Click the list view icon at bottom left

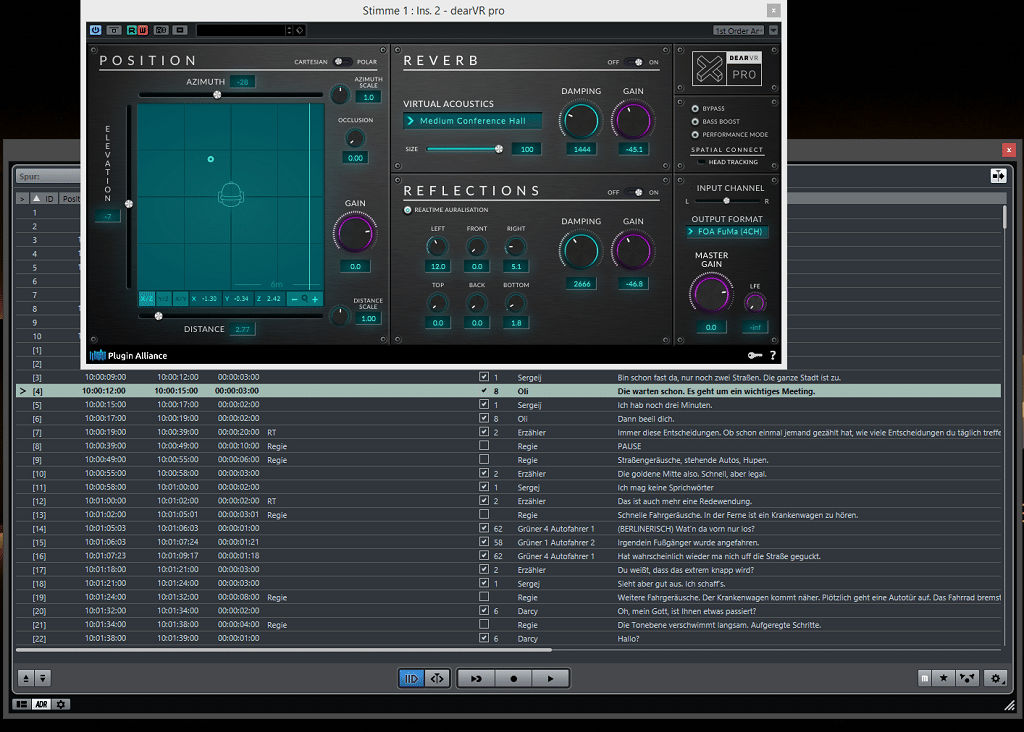pos(22,704)
